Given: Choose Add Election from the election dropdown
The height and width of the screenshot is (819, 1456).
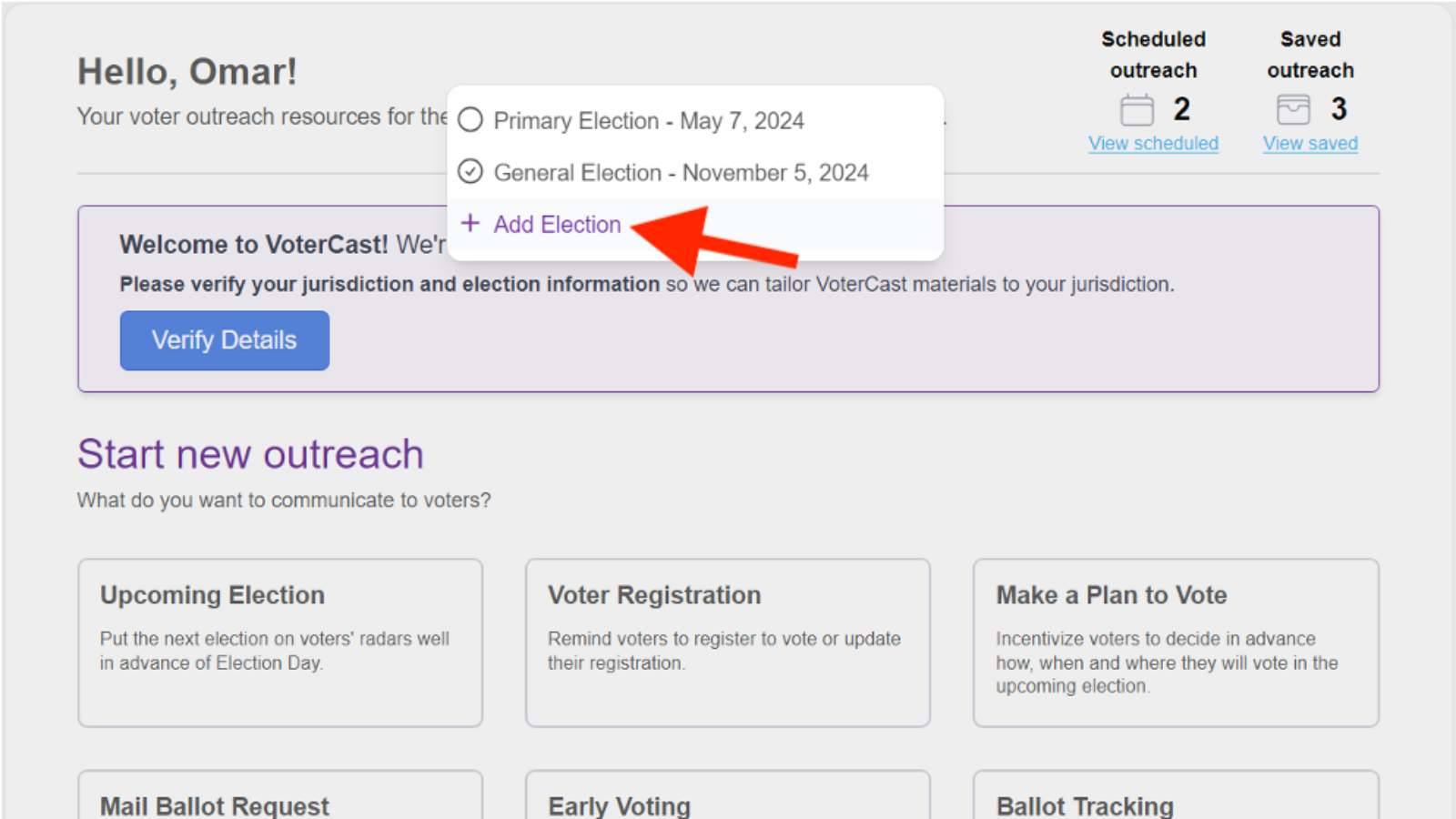Looking at the screenshot, I should pyautogui.click(x=556, y=224).
